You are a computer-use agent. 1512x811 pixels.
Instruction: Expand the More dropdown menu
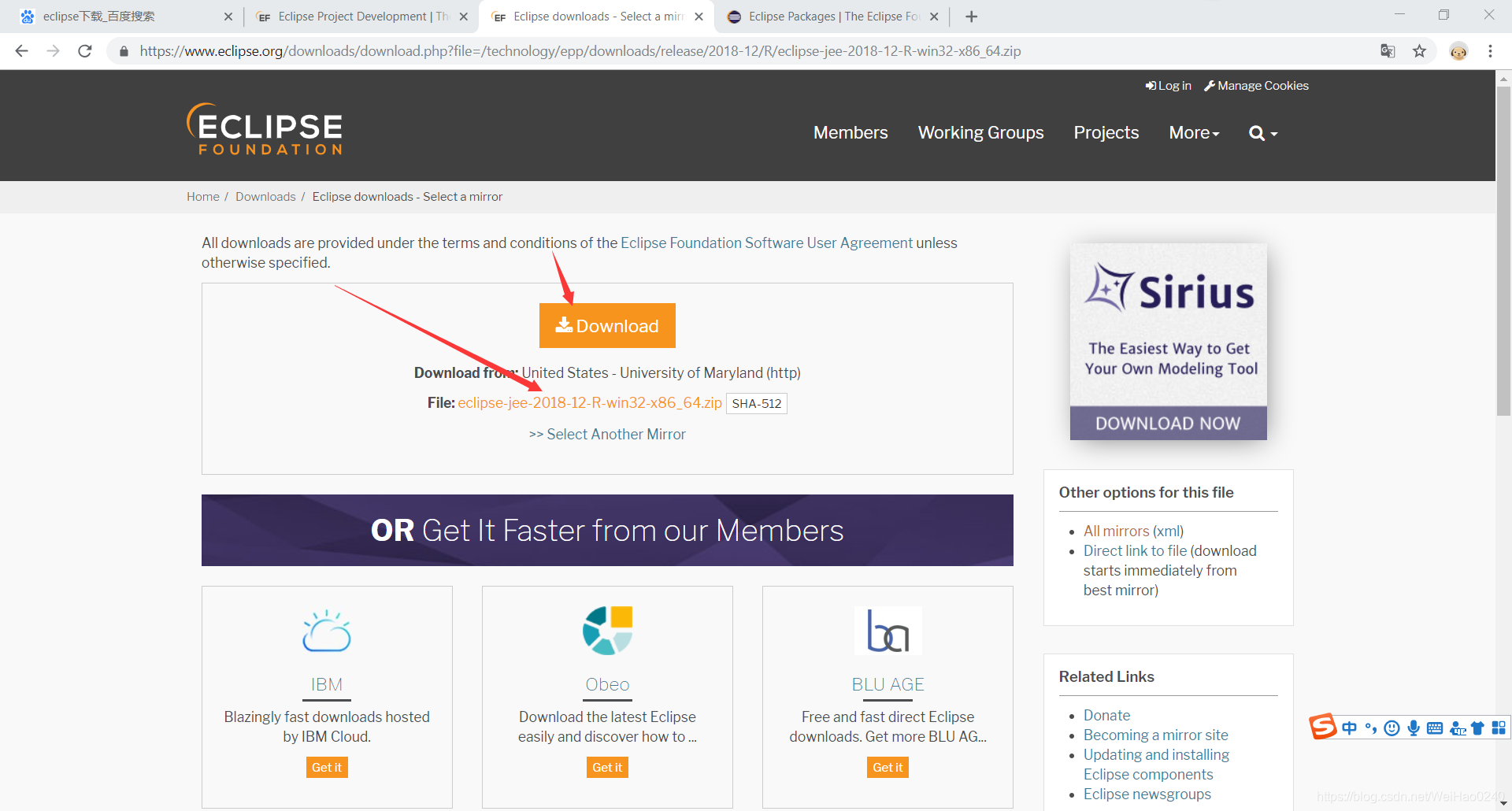point(1194,133)
